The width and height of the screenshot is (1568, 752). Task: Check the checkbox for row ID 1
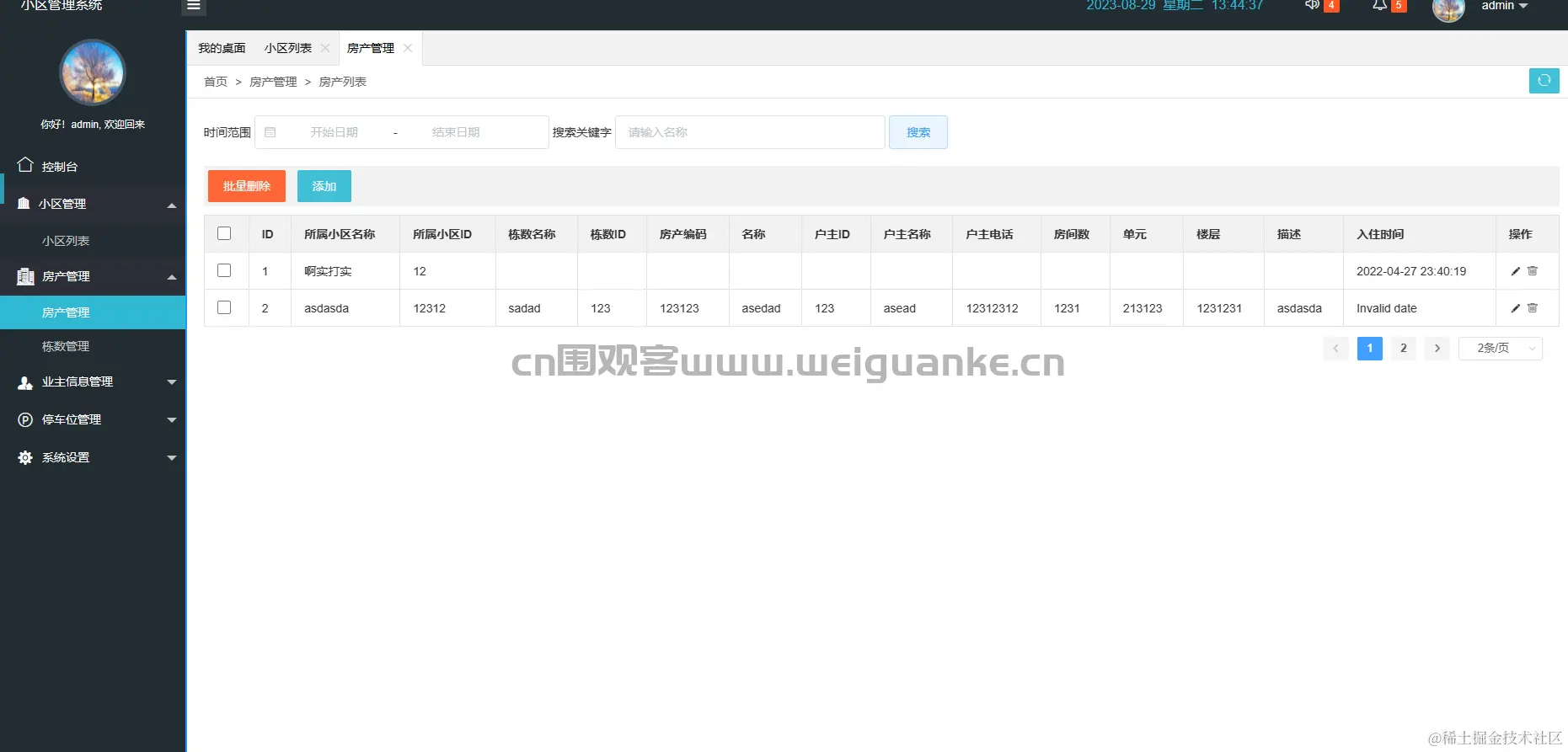(x=224, y=270)
